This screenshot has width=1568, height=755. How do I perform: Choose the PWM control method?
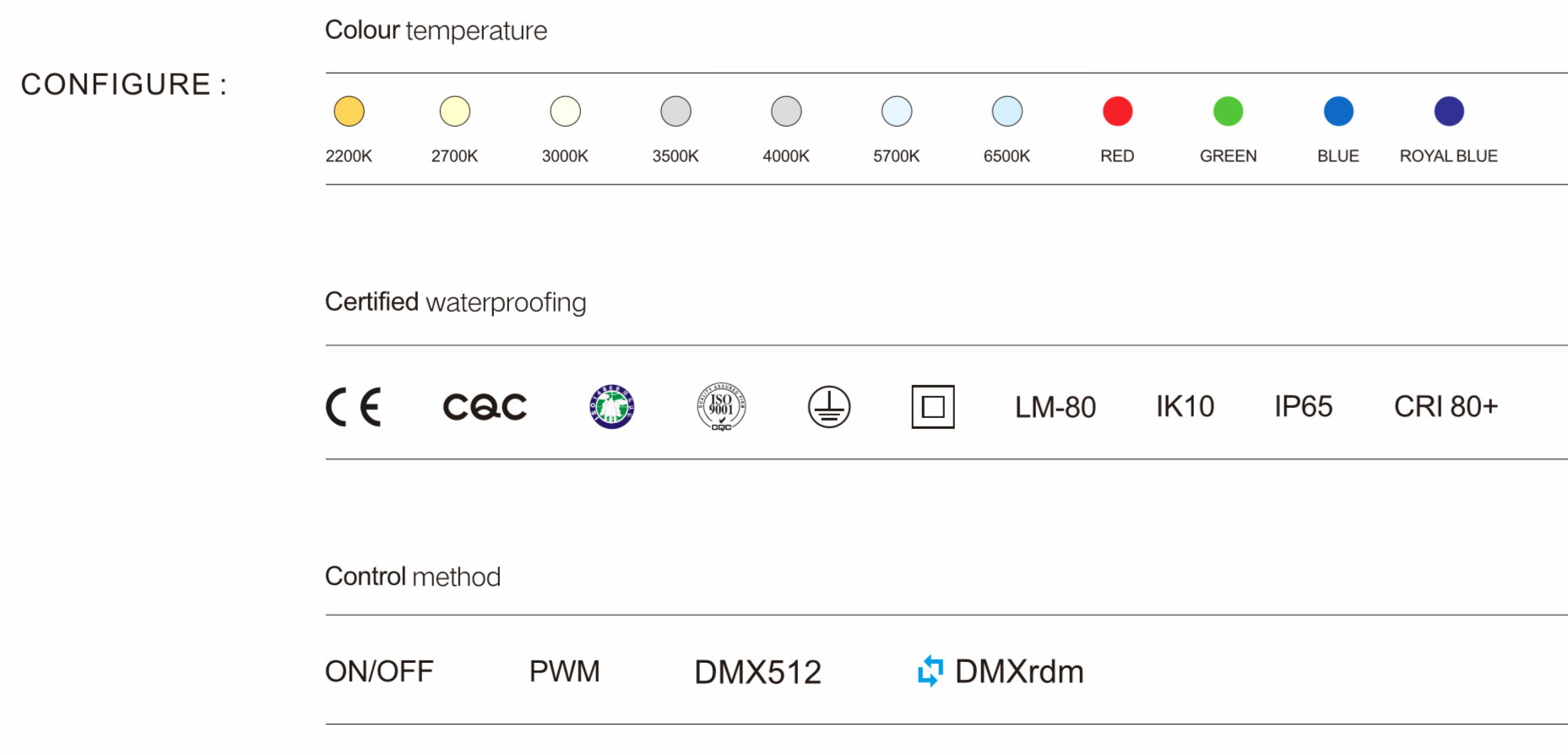[x=564, y=672]
